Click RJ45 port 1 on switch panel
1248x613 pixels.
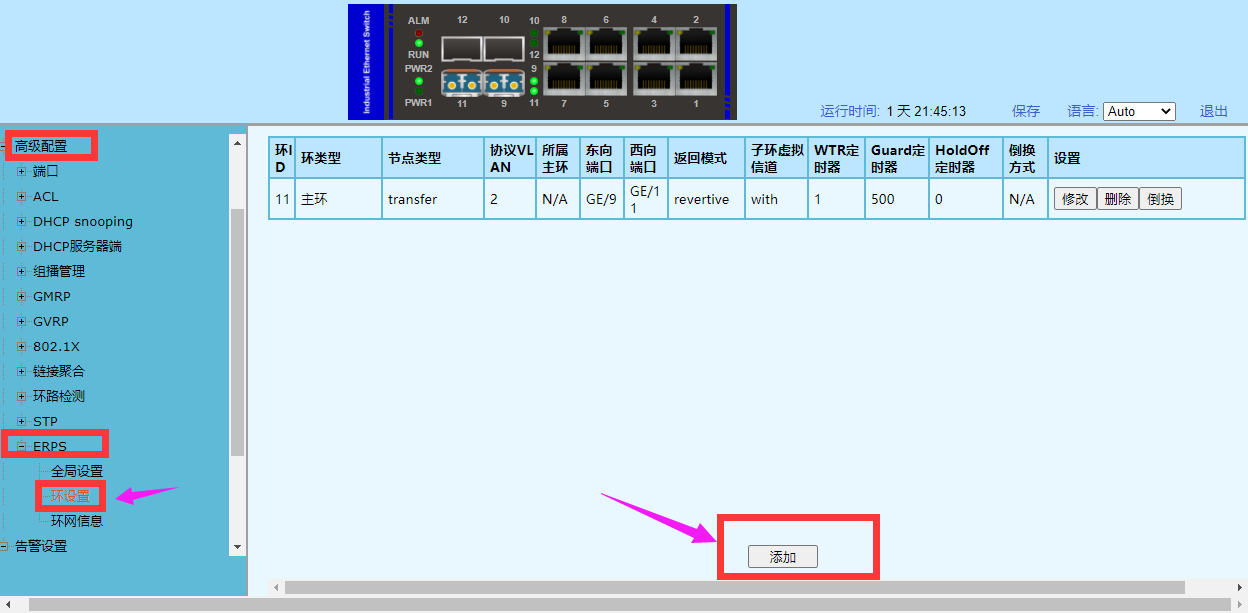coord(696,79)
